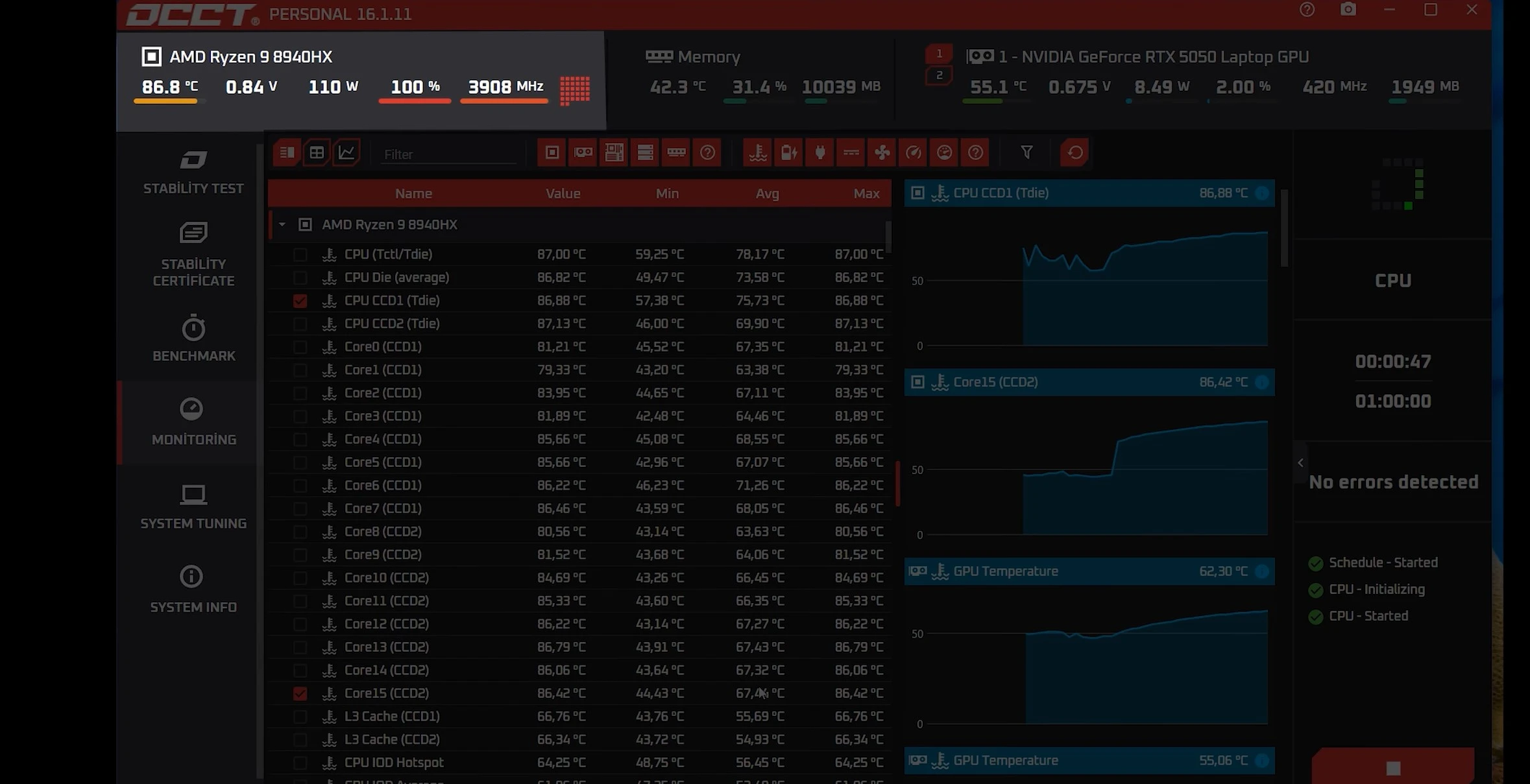Enable the CPU Die (average) checkbox
The width and height of the screenshot is (1530, 784).
300,278
